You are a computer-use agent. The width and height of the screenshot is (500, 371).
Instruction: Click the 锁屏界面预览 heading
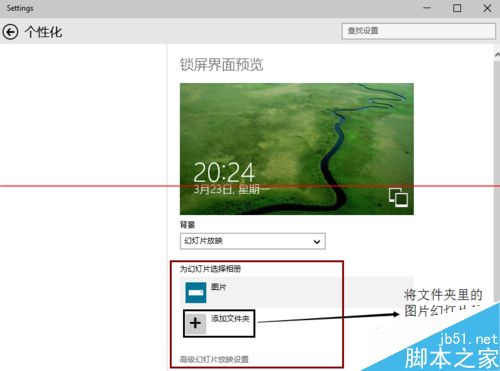(x=222, y=65)
